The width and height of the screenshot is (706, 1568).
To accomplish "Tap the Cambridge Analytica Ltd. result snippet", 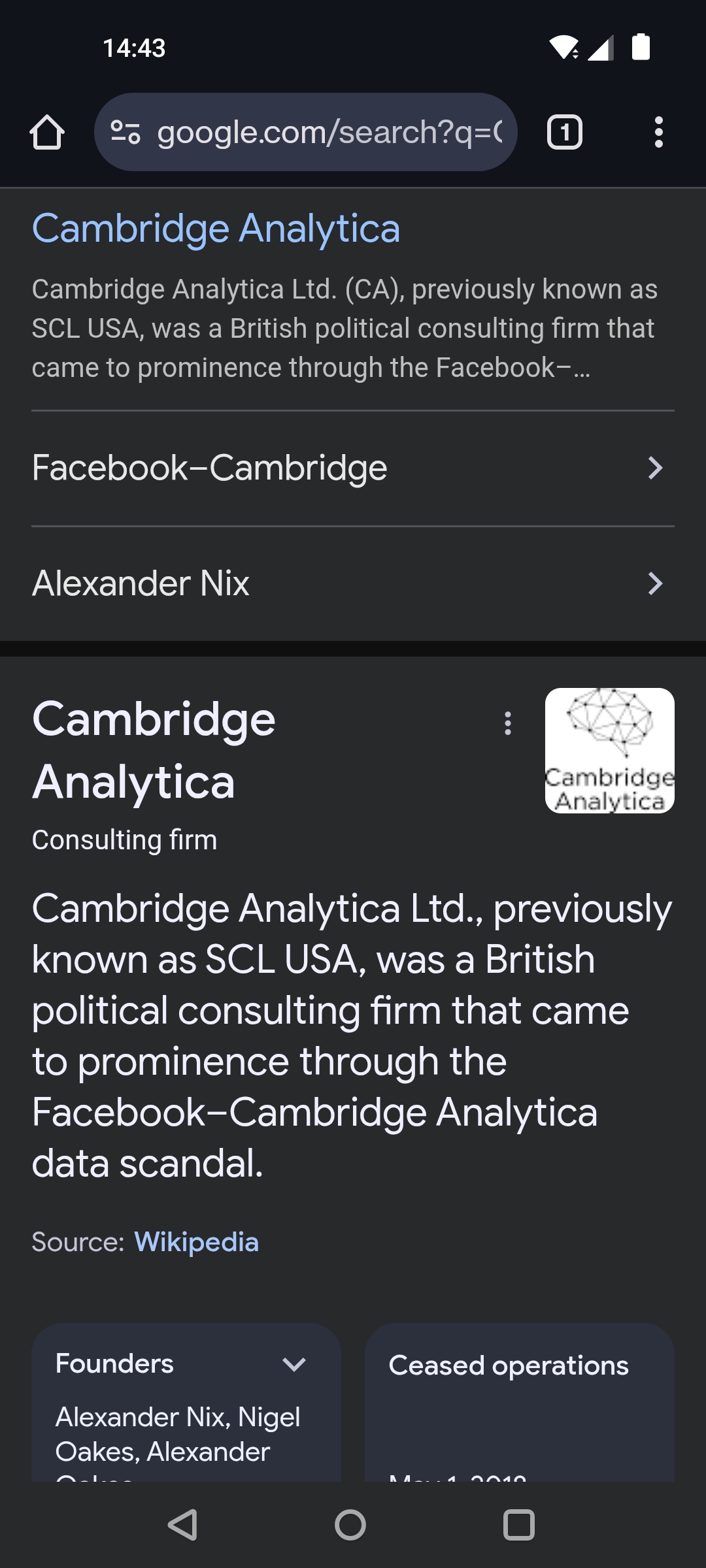I will [345, 329].
